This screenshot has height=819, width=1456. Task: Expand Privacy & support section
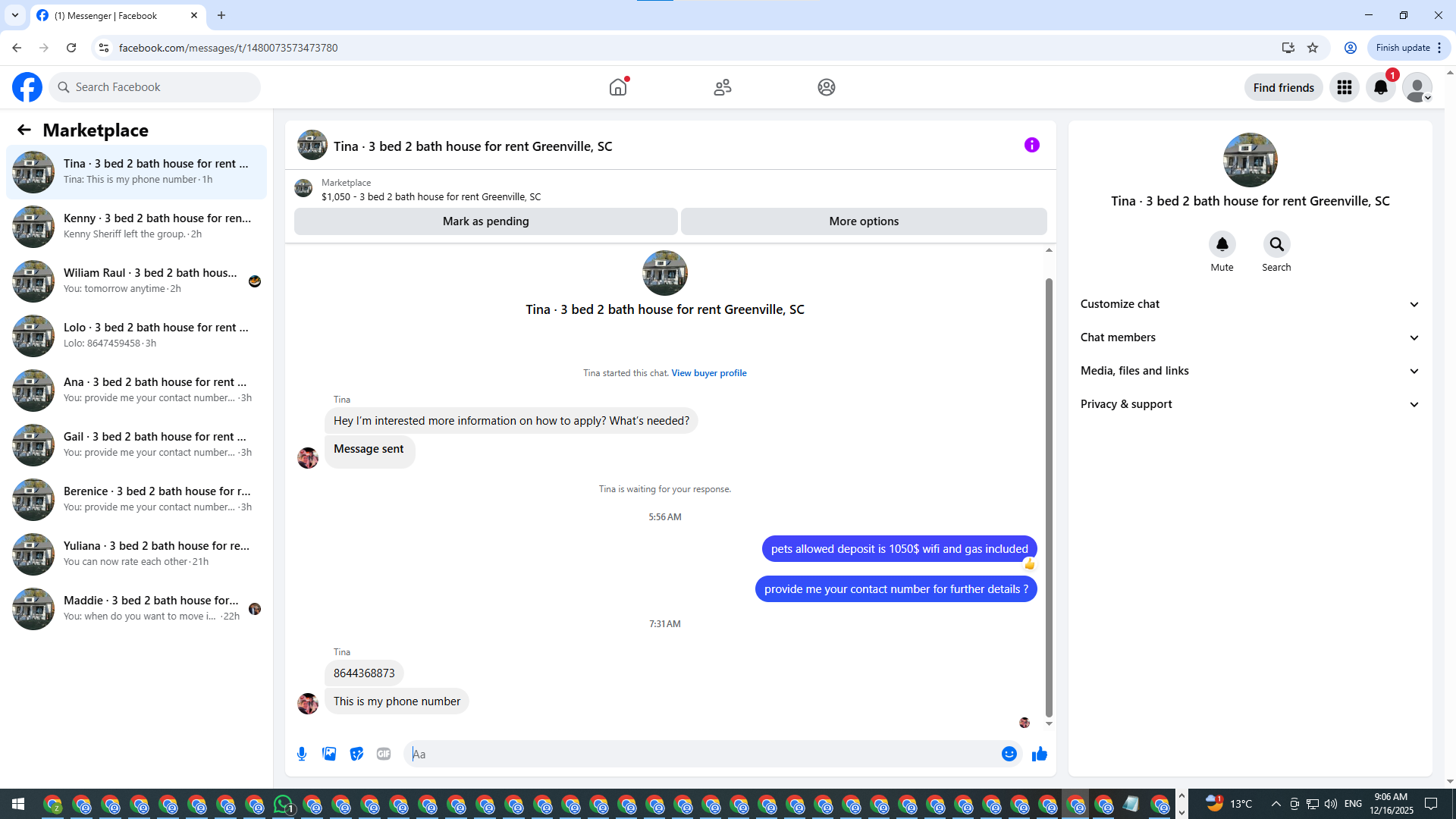click(x=1250, y=404)
